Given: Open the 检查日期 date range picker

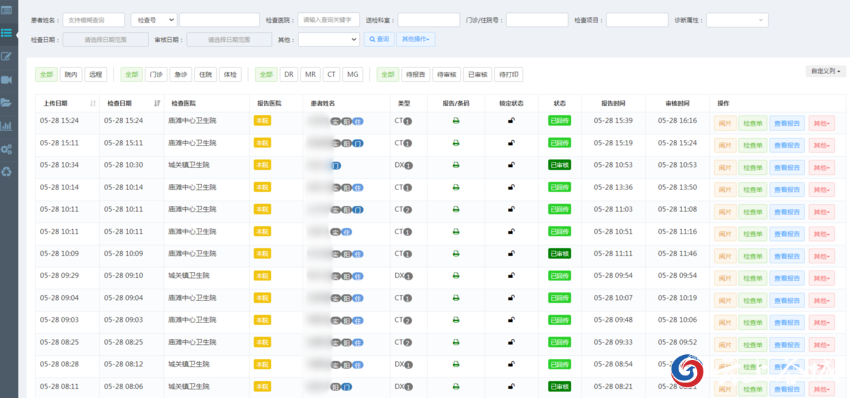Looking at the screenshot, I should pos(106,40).
